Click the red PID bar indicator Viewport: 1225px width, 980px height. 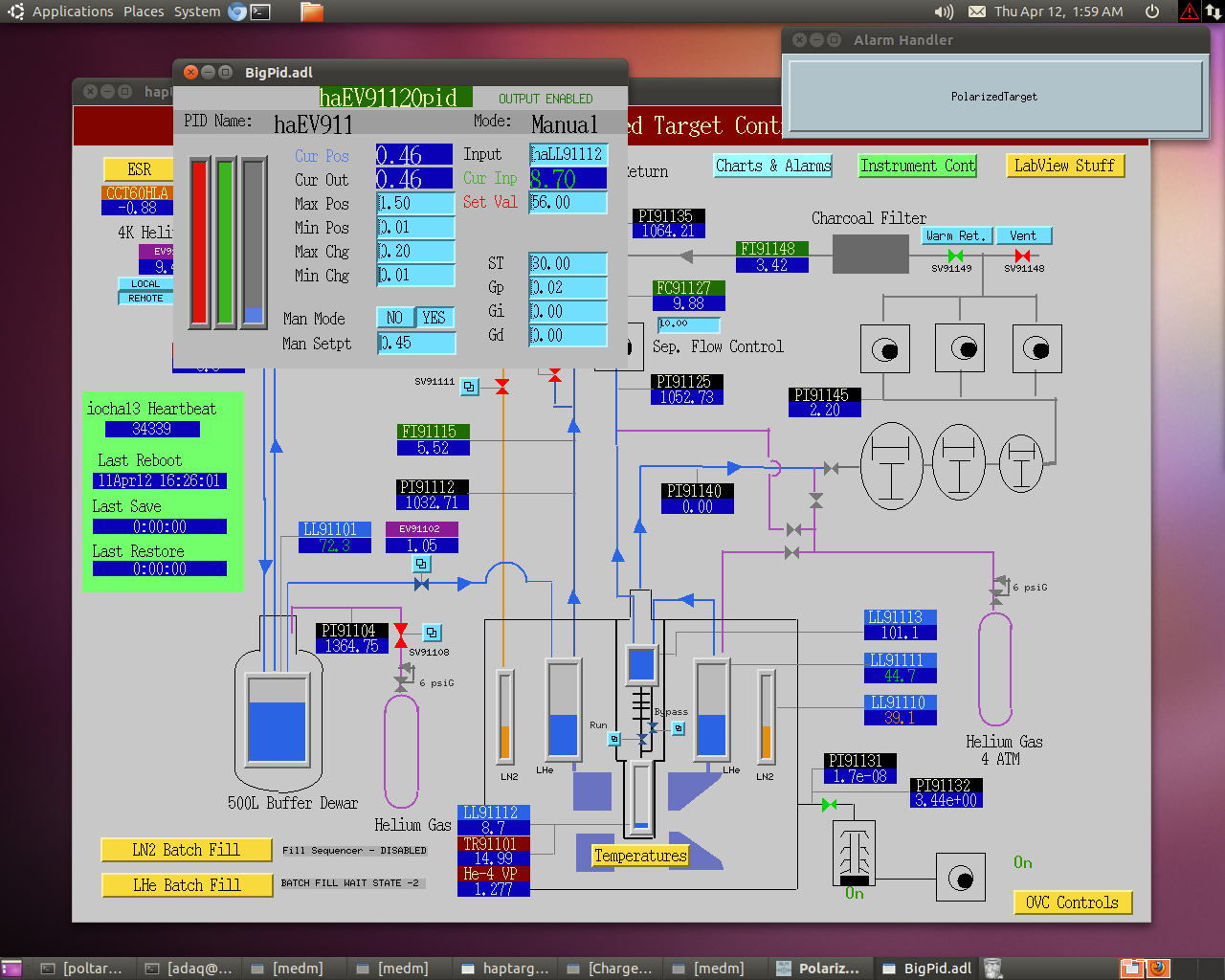point(199,243)
